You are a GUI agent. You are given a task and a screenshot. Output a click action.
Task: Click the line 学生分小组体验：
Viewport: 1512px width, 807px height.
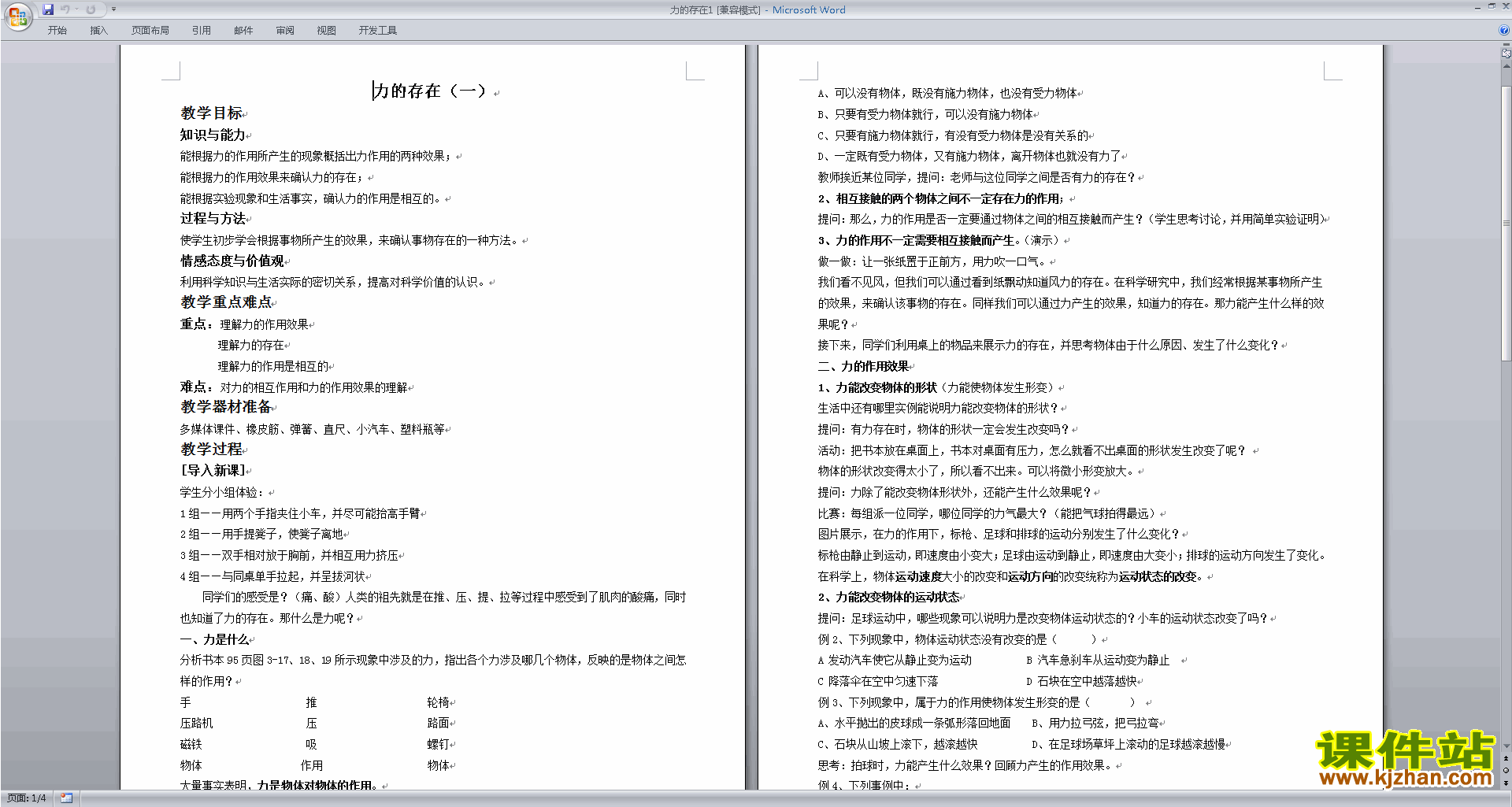coord(223,492)
